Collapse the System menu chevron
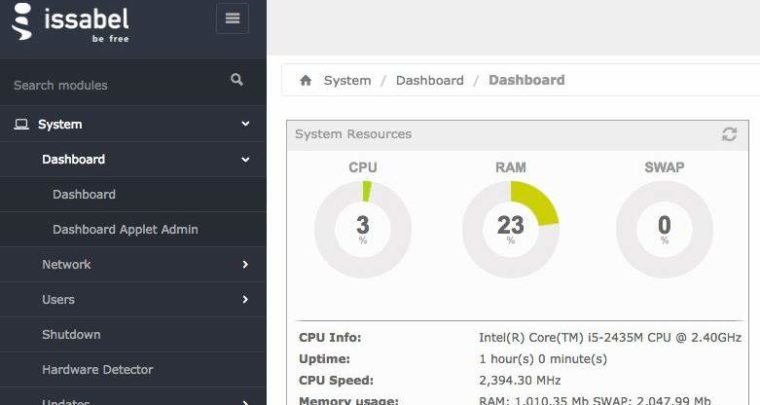The image size is (760, 405). point(245,124)
